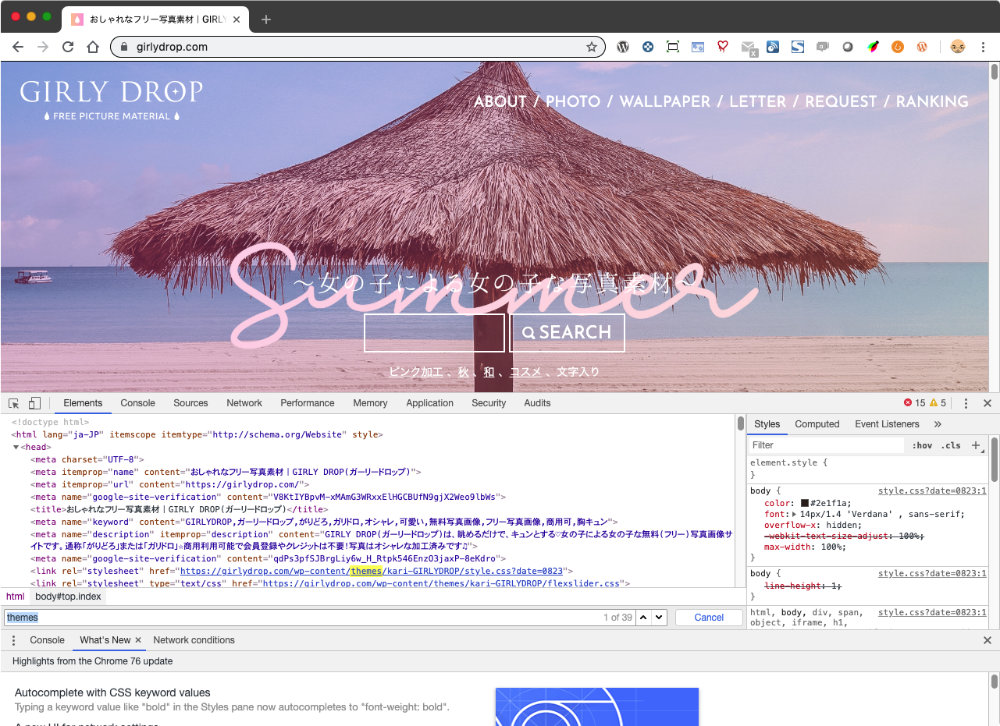The width and height of the screenshot is (1000, 726).
Task: Switch to the Performance tab
Action: click(307, 403)
